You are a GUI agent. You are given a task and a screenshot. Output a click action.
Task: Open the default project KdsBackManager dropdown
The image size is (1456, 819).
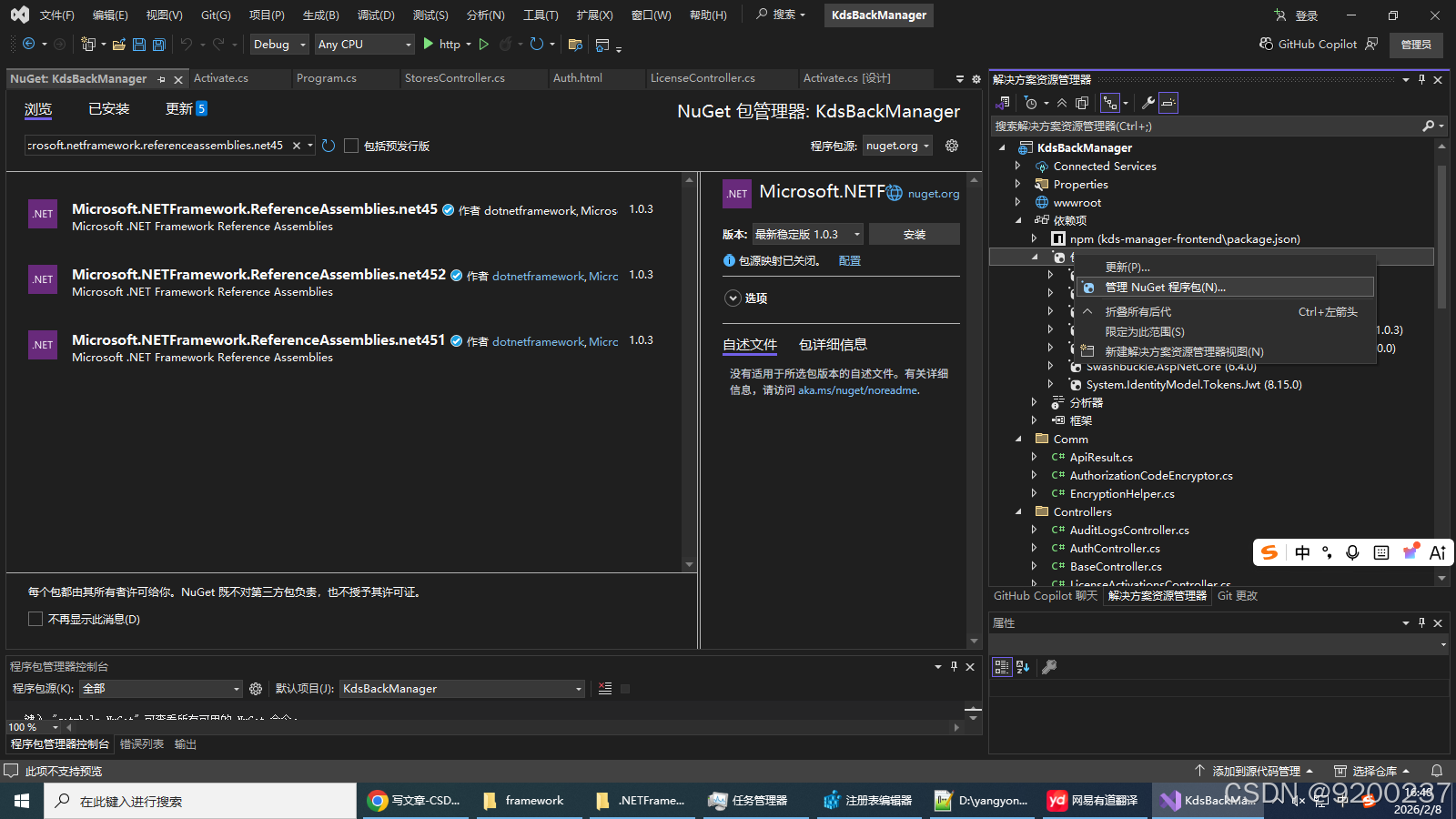pos(462,689)
